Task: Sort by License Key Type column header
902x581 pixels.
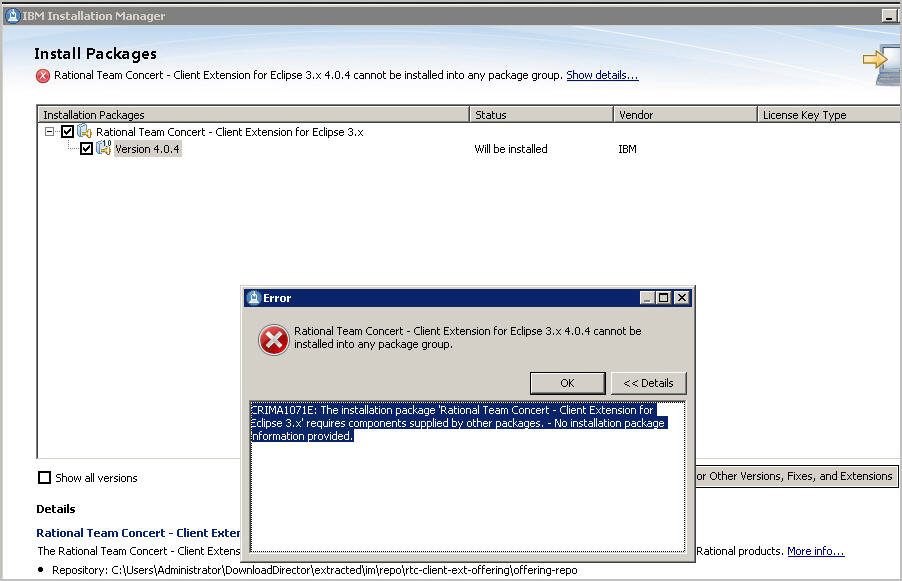Action: tap(830, 114)
